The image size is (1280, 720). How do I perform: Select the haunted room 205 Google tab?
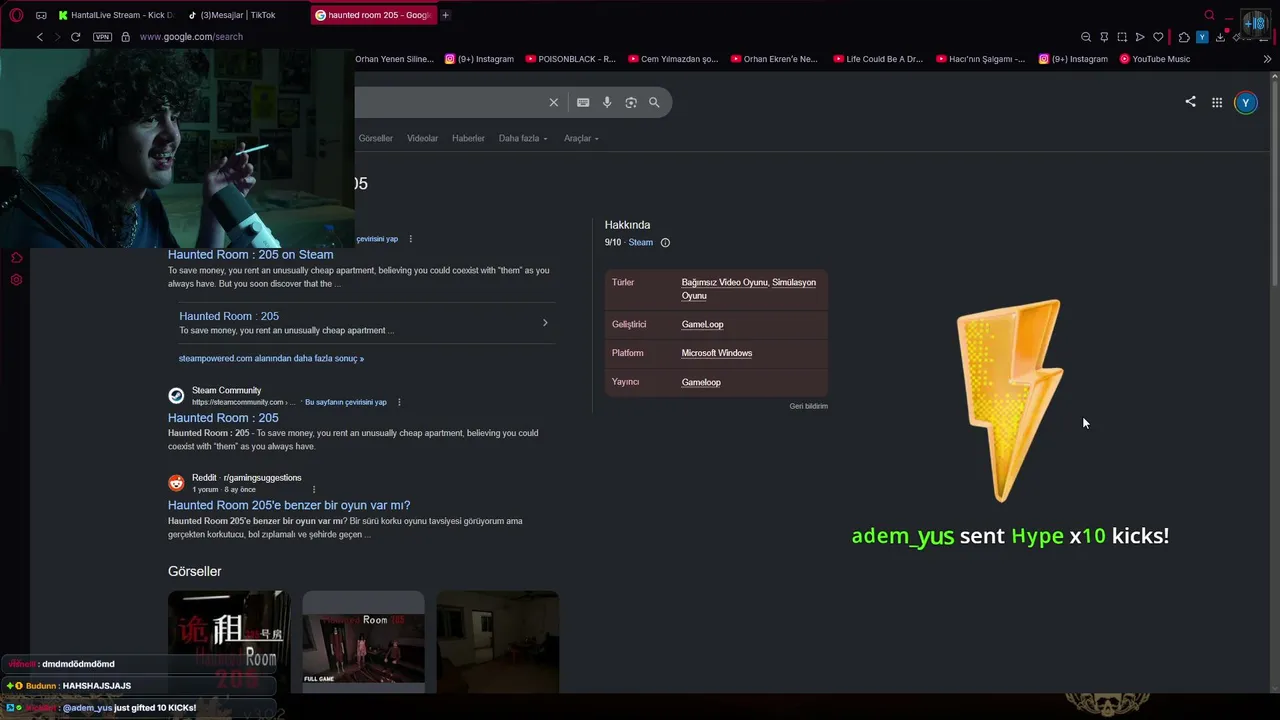[373, 15]
